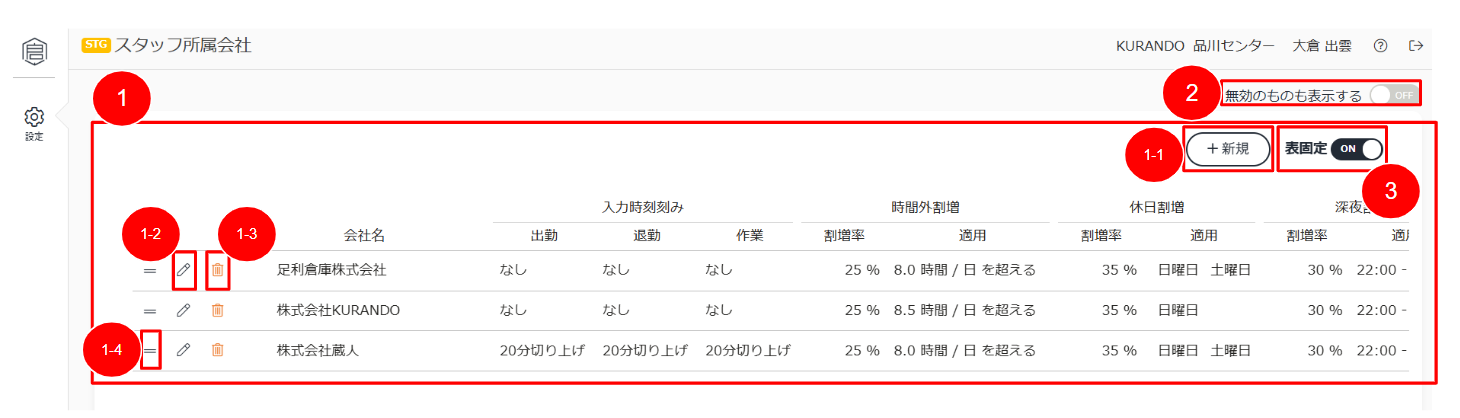Click 日曜日 holiday cell in 株式会社KURANDO row
The width and height of the screenshot is (1460, 418).
click(1178, 310)
